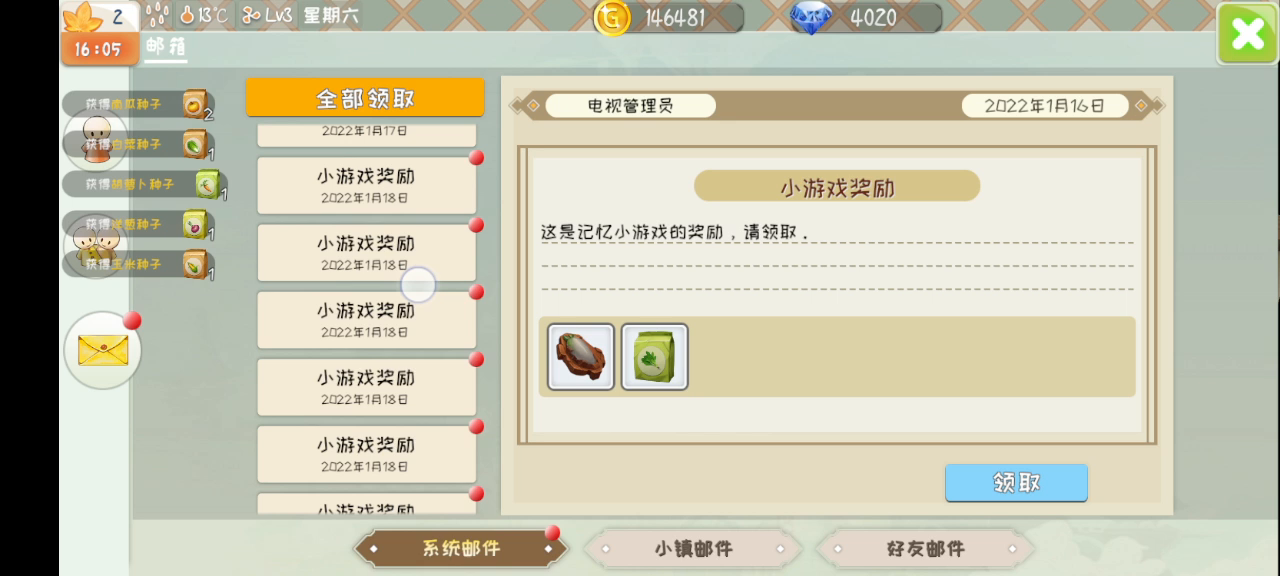Close the mailbox with green X
Screen dimensions: 1280x576
coord(1247,34)
